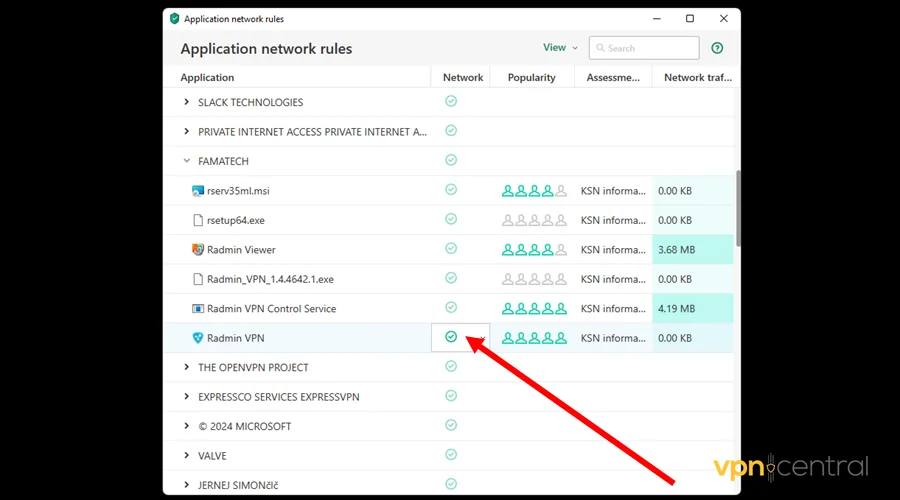Click popularity rating for Radmin VPN
This screenshot has height=500, width=900.
point(534,338)
